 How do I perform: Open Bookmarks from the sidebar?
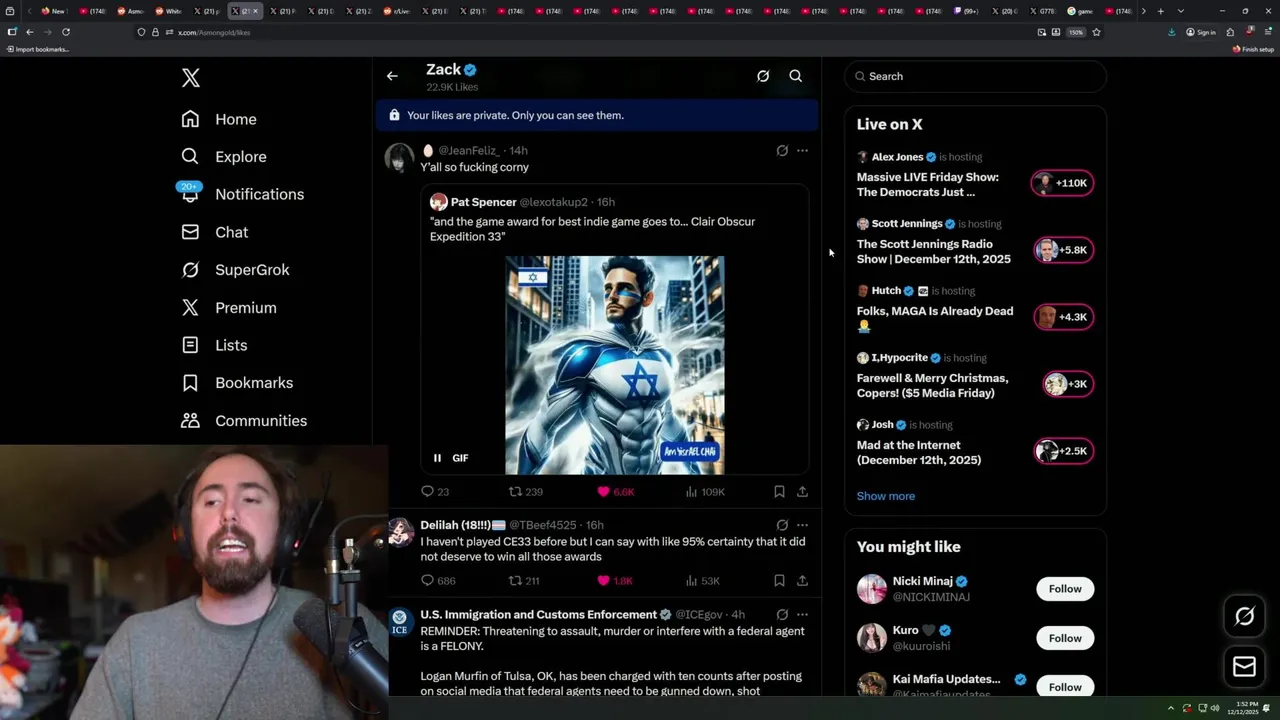(237, 383)
